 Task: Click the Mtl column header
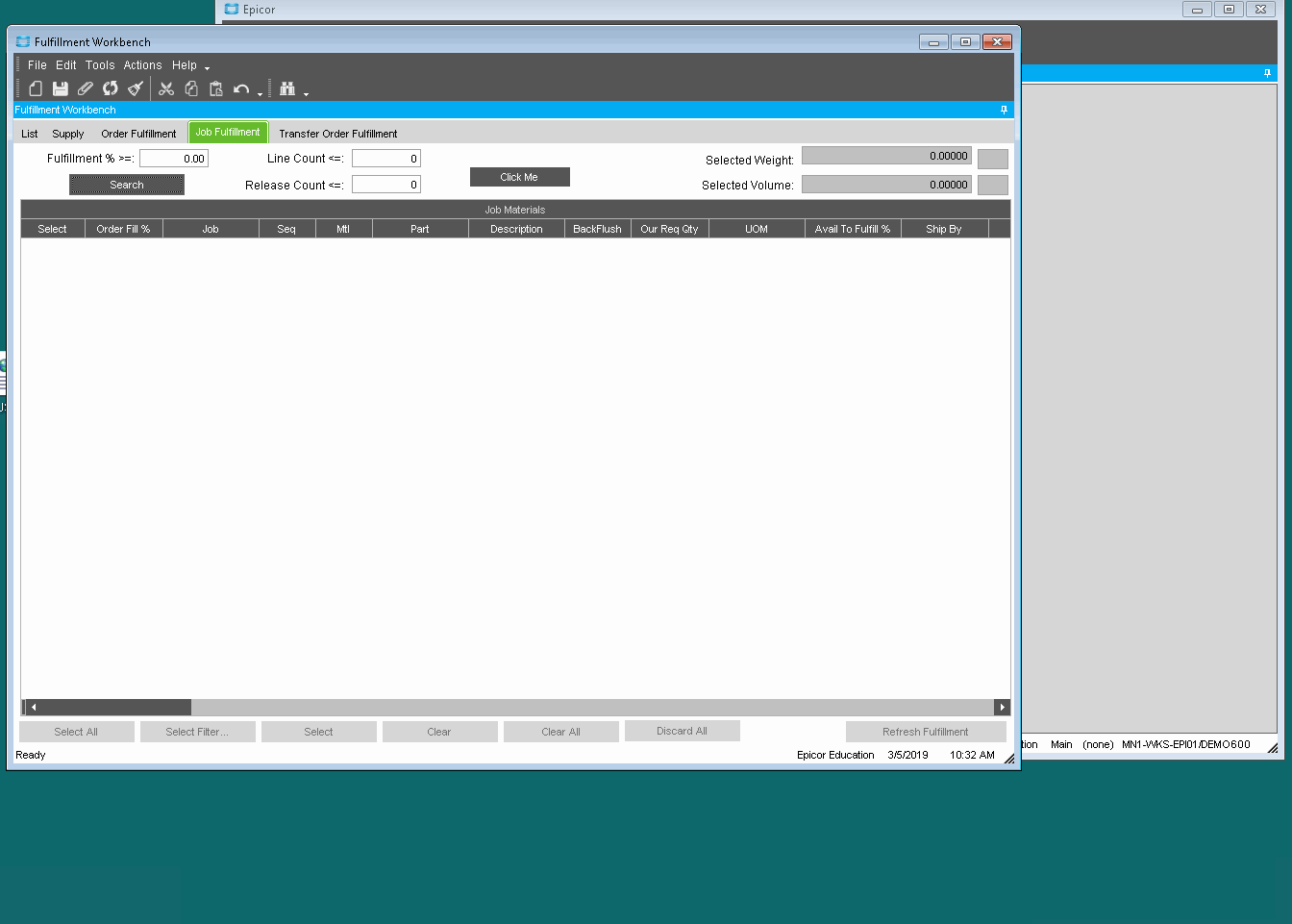point(343,229)
